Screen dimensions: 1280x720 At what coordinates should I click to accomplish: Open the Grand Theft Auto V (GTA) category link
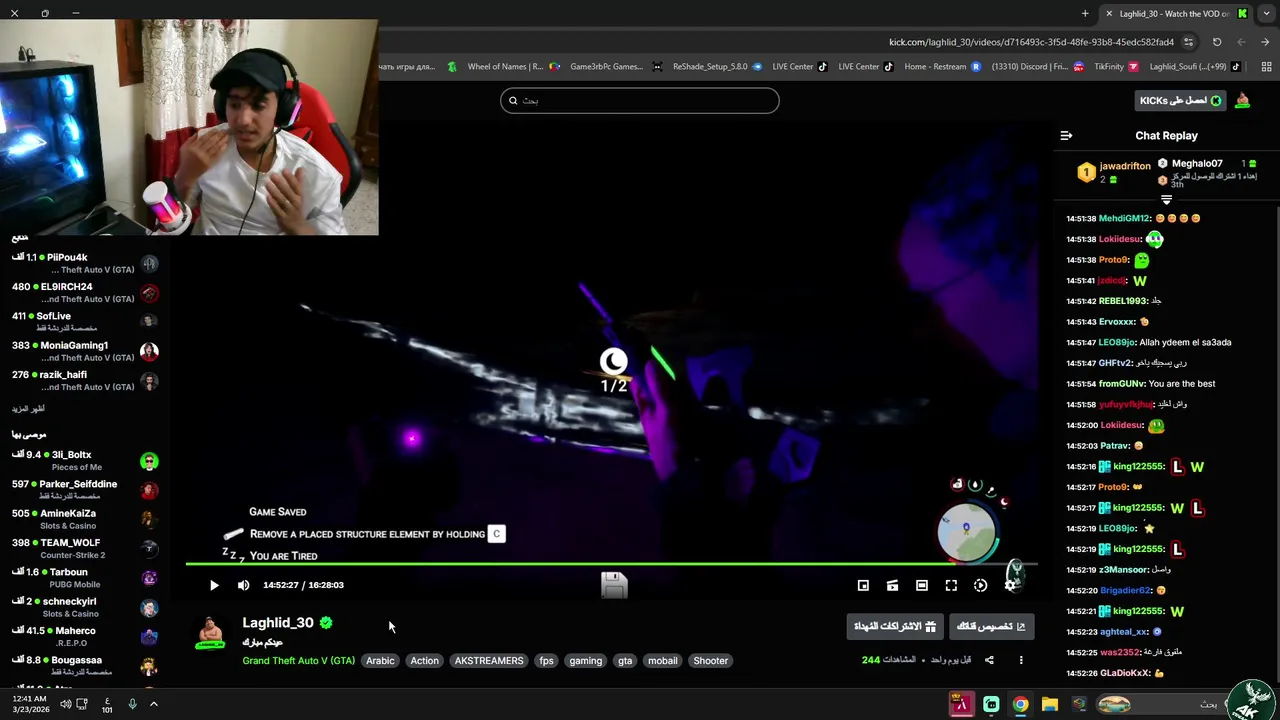298,661
